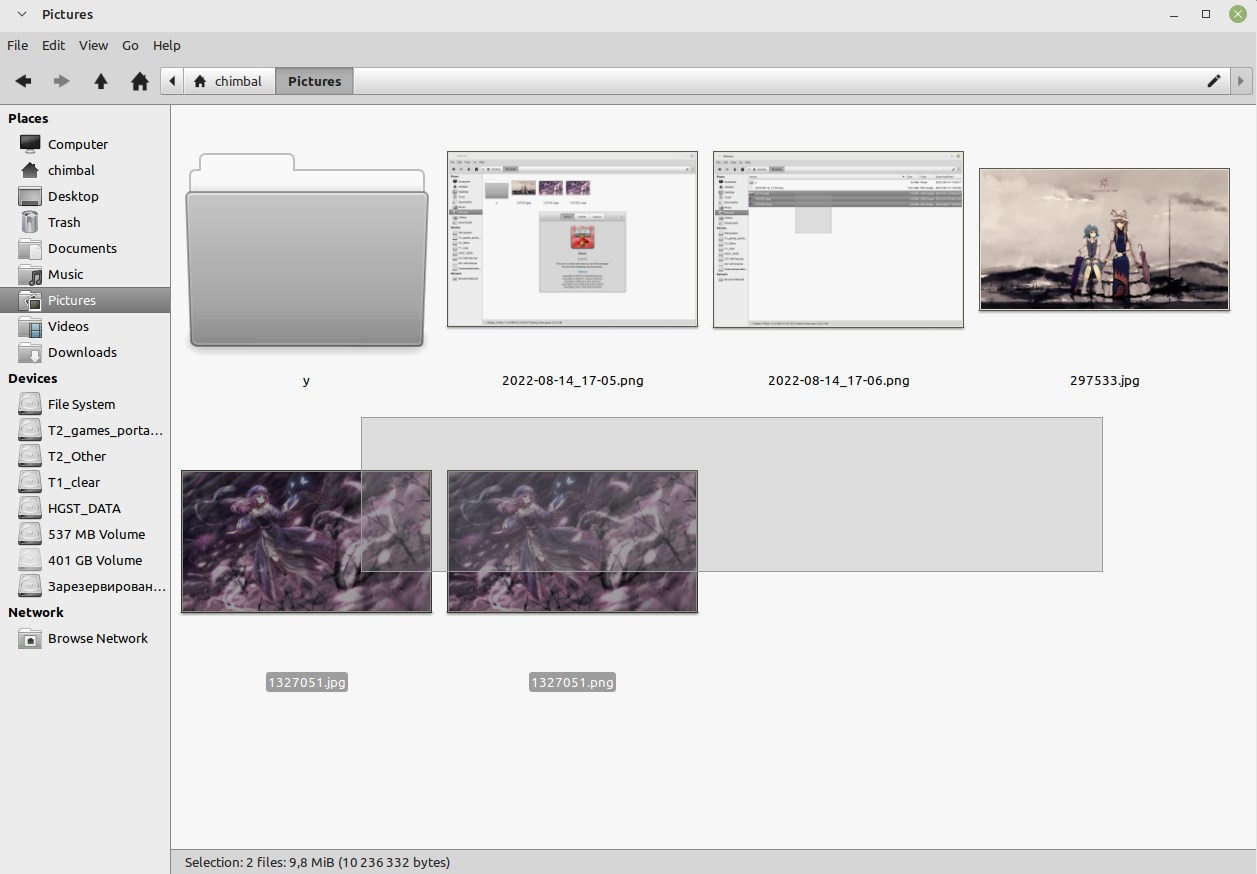The width and height of the screenshot is (1257, 874).
Task: Go up to parent folder
Action: pyautogui.click(x=101, y=81)
